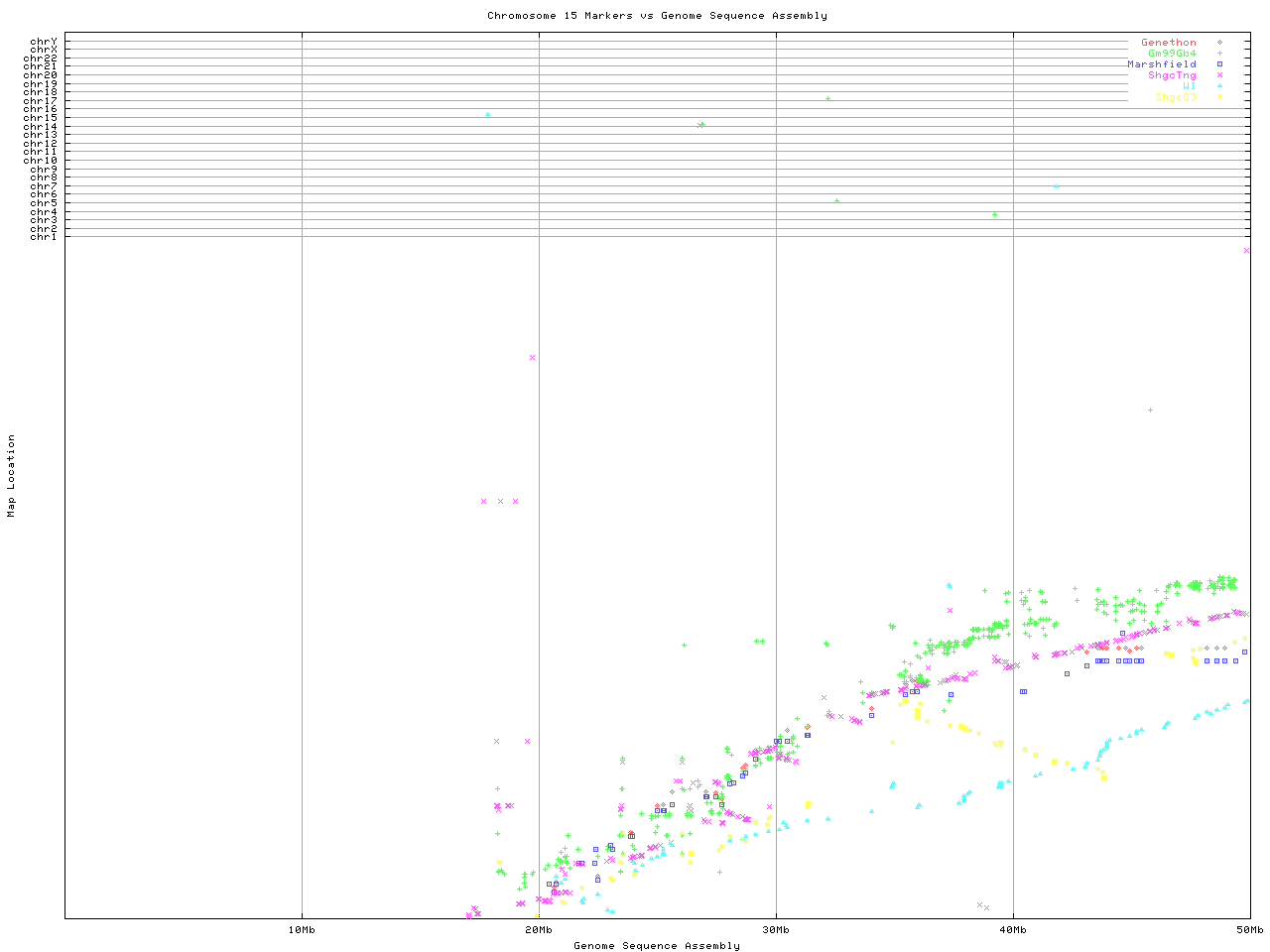
Task: Click the 'Genome Sequence Assembly' x-axis title
Action: pos(657,946)
